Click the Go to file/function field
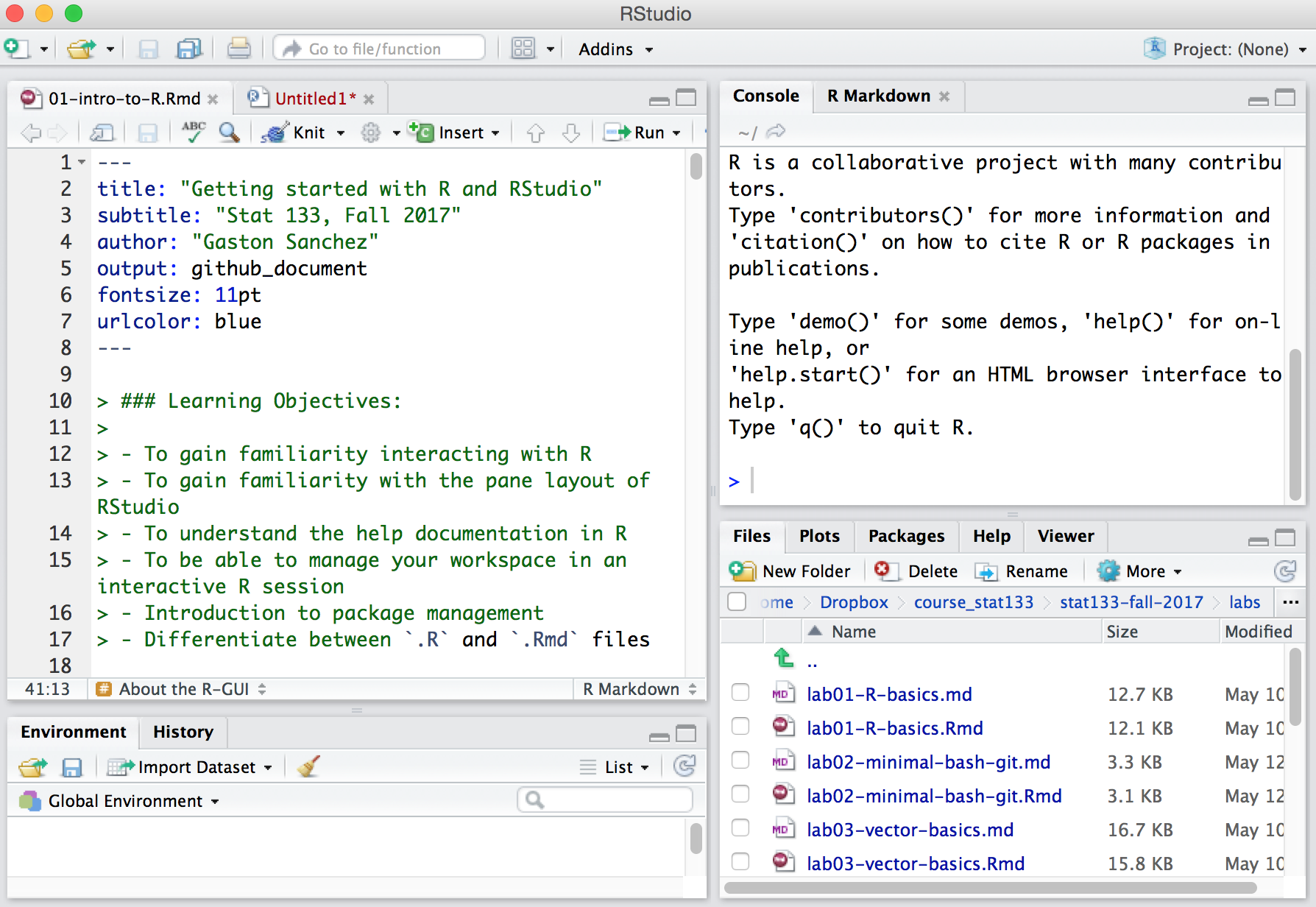The height and width of the screenshot is (907, 1316). coord(379,49)
